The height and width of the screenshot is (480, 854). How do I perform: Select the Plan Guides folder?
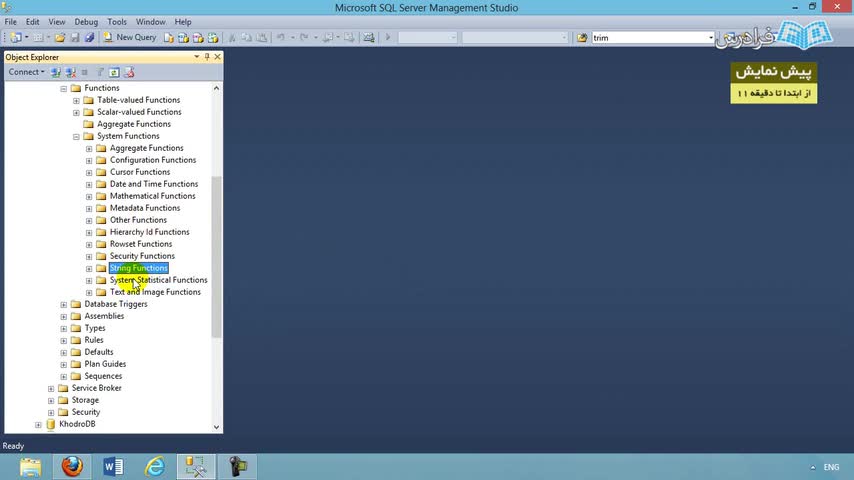[105, 364]
